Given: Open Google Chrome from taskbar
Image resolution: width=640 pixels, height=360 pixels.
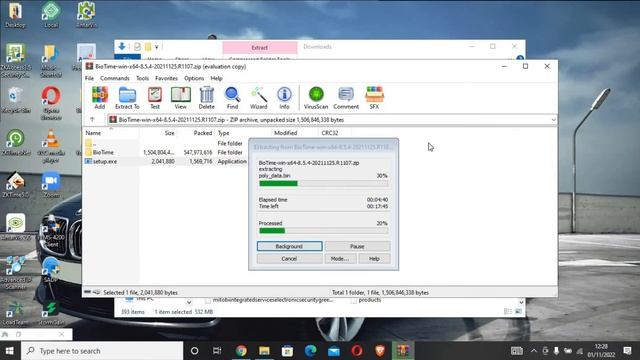Looking at the screenshot, I should (x=241, y=351).
